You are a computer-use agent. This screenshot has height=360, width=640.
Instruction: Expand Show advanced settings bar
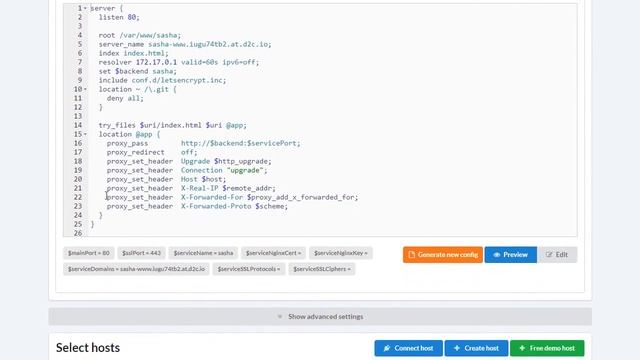pos(320,317)
